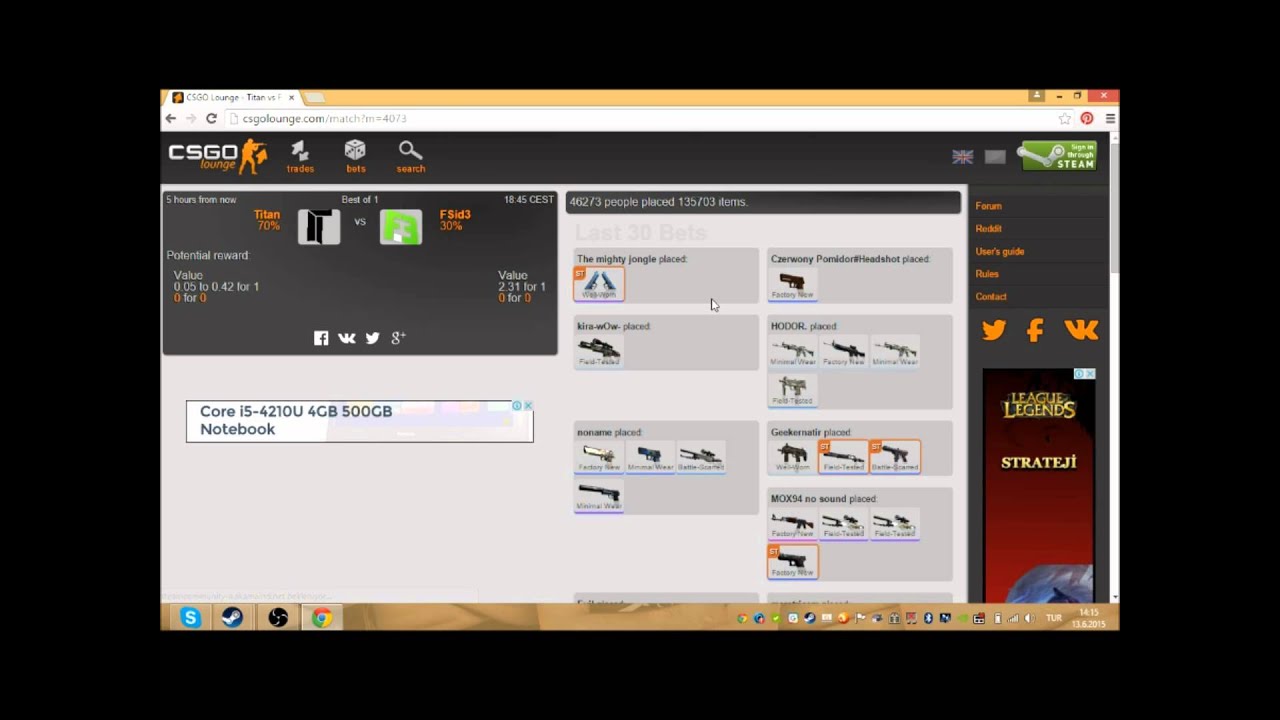The height and width of the screenshot is (720, 1280).
Task: Select the Titan team logo
Action: tap(318, 227)
